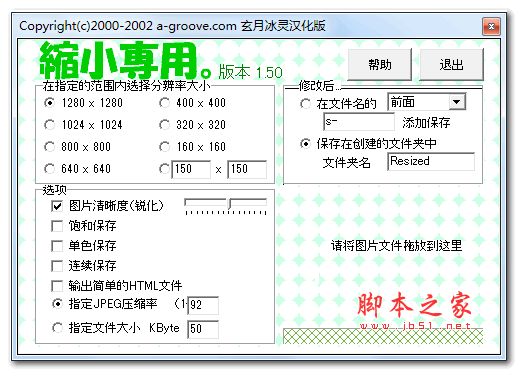Click the 请将图片文件拖放到这里 drop area text

(x=396, y=246)
